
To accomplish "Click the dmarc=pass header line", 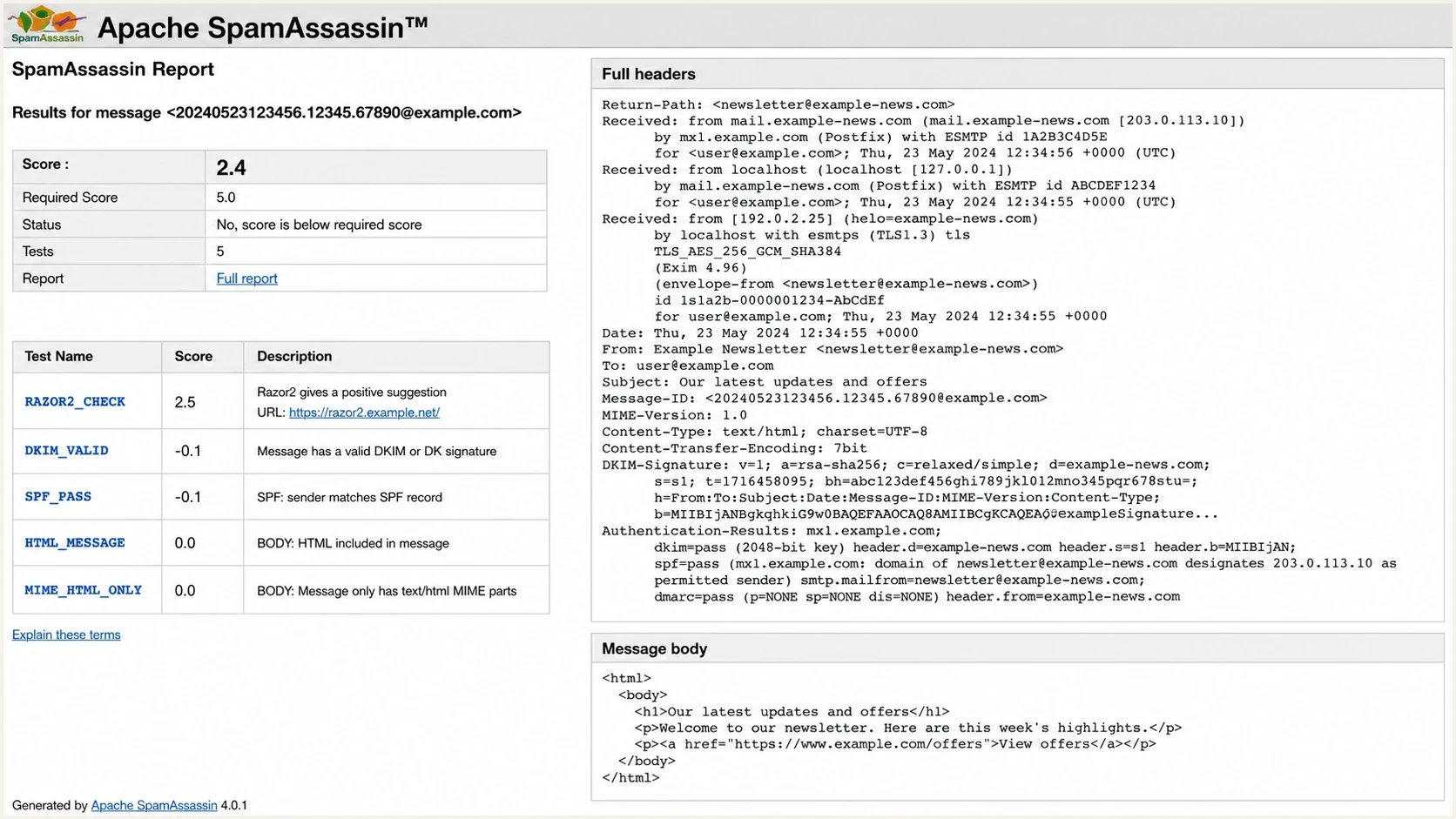I will (x=917, y=597).
